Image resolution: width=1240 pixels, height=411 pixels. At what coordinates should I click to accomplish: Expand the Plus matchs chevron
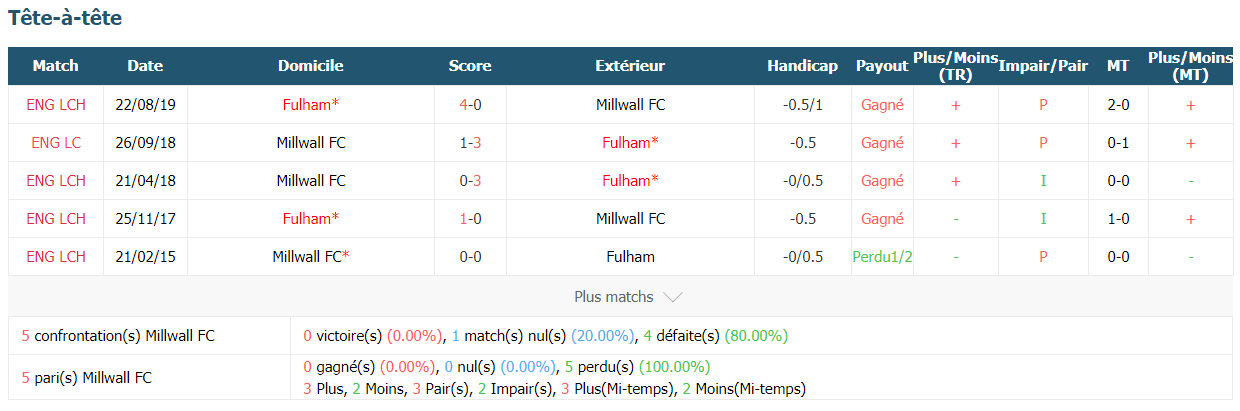click(673, 297)
